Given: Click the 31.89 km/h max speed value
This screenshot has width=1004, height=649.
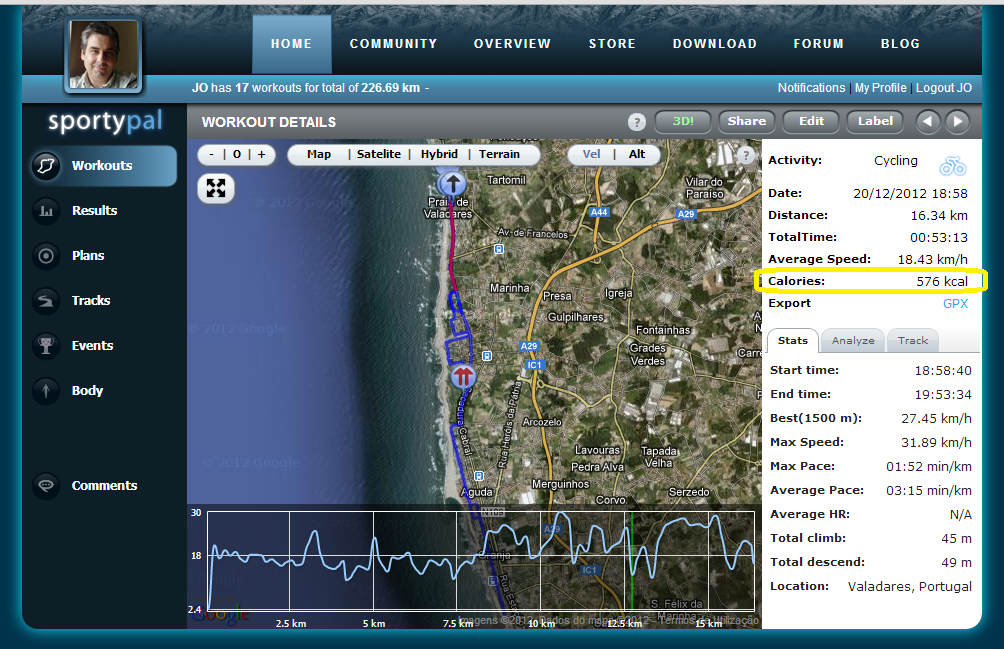Looking at the screenshot, I should click(936, 442).
